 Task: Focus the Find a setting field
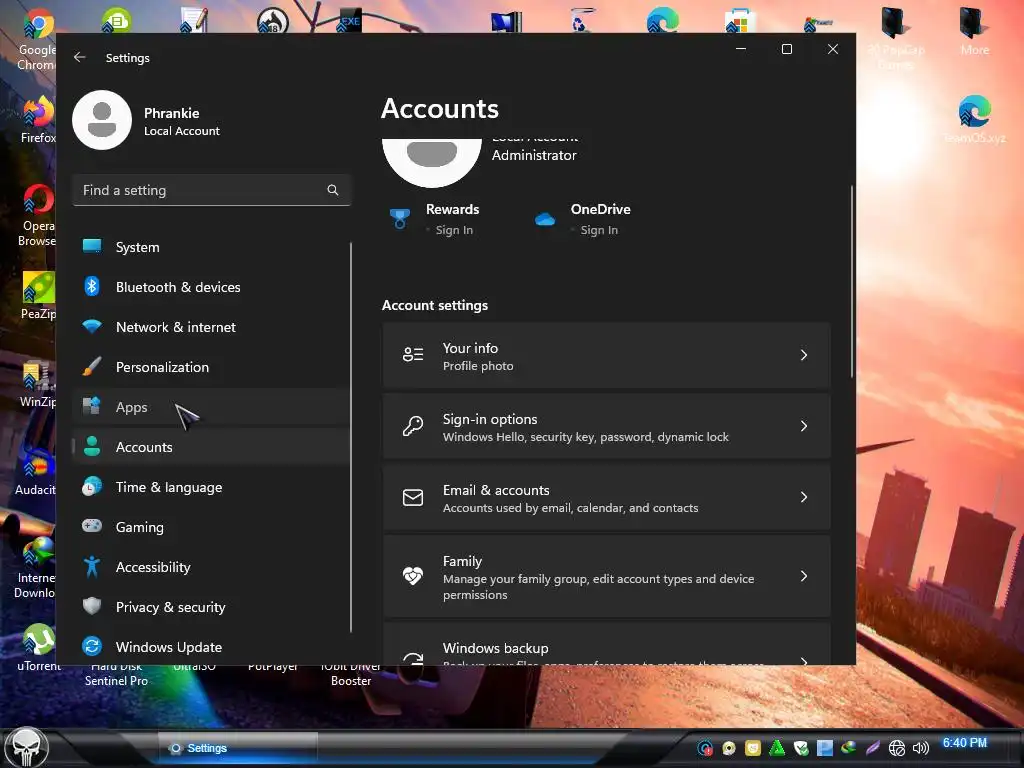pos(211,190)
